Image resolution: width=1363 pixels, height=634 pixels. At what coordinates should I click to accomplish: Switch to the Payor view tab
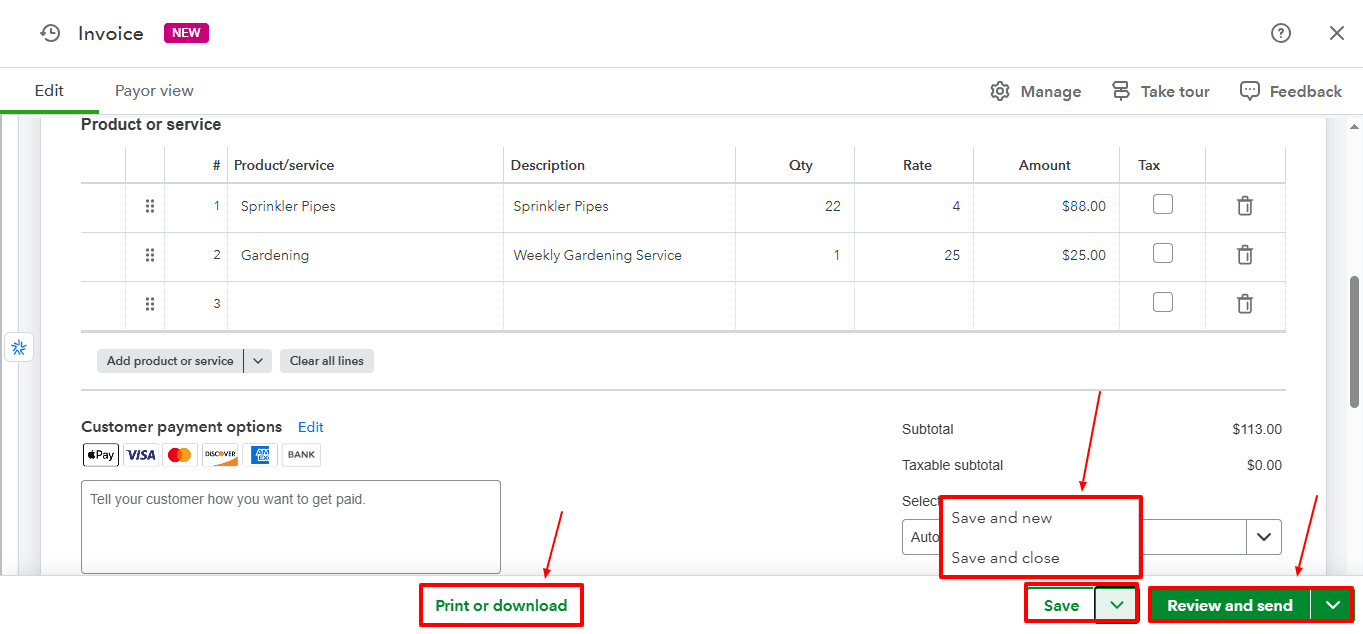(x=154, y=91)
